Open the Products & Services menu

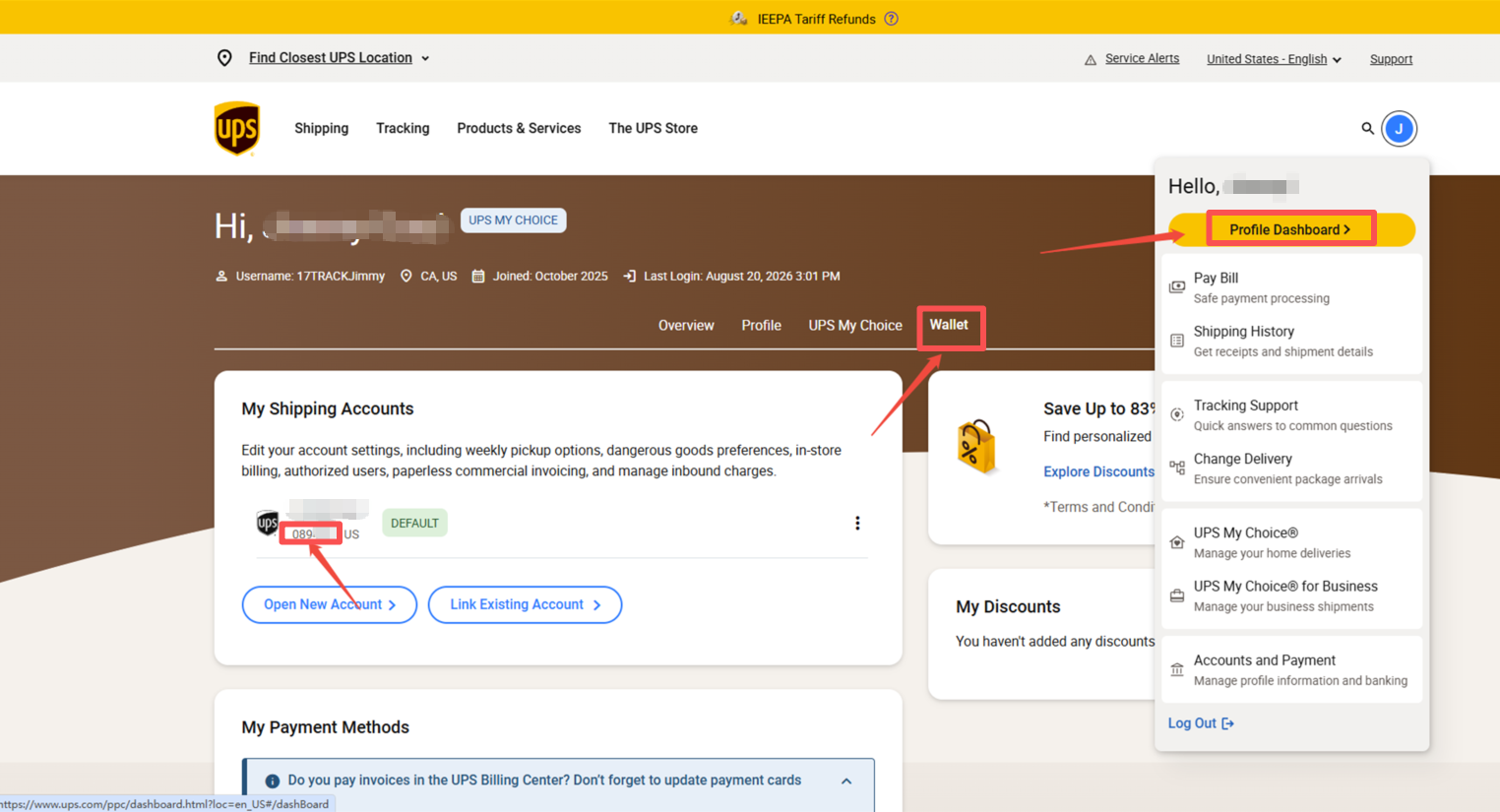(x=519, y=128)
